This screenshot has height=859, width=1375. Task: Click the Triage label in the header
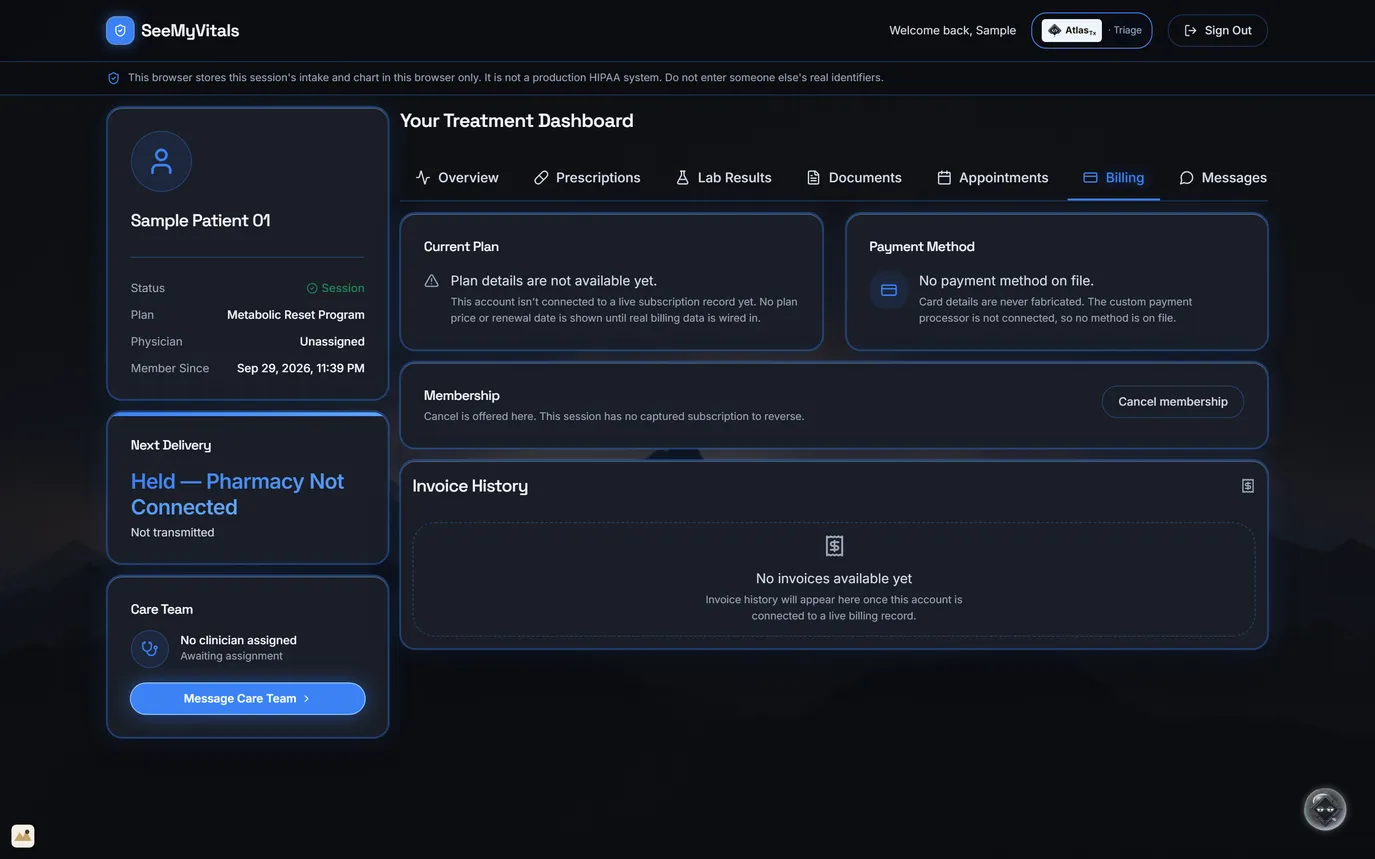pyautogui.click(x=1127, y=30)
